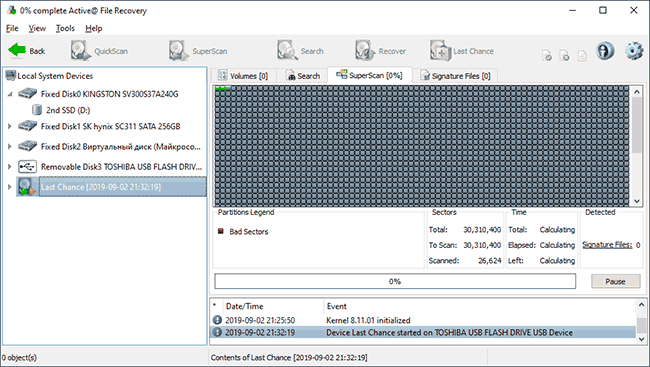
Task: Open settings via the gear icon
Action: (x=634, y=51)
